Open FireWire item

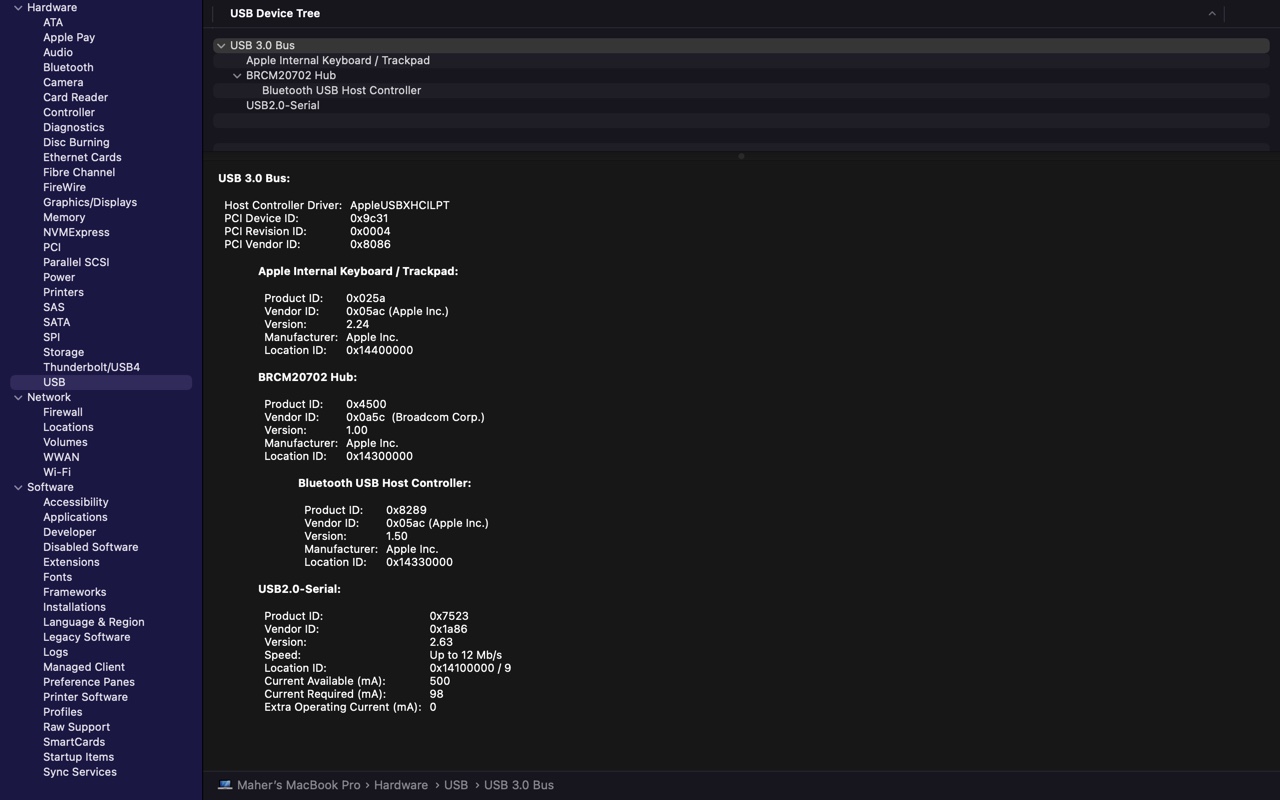click(64, 187)
